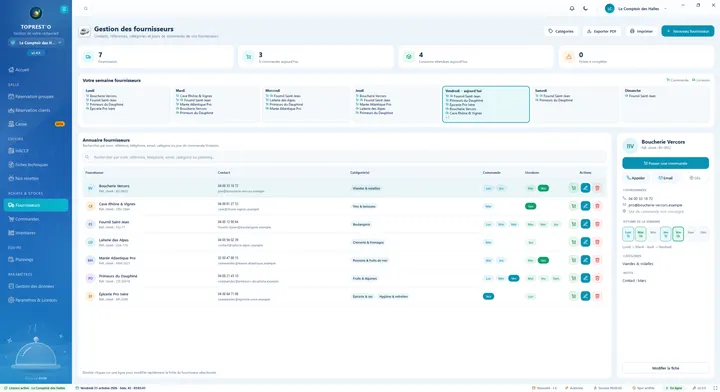Expand the Le Comptoir des Halles account menu

(636, 9)
